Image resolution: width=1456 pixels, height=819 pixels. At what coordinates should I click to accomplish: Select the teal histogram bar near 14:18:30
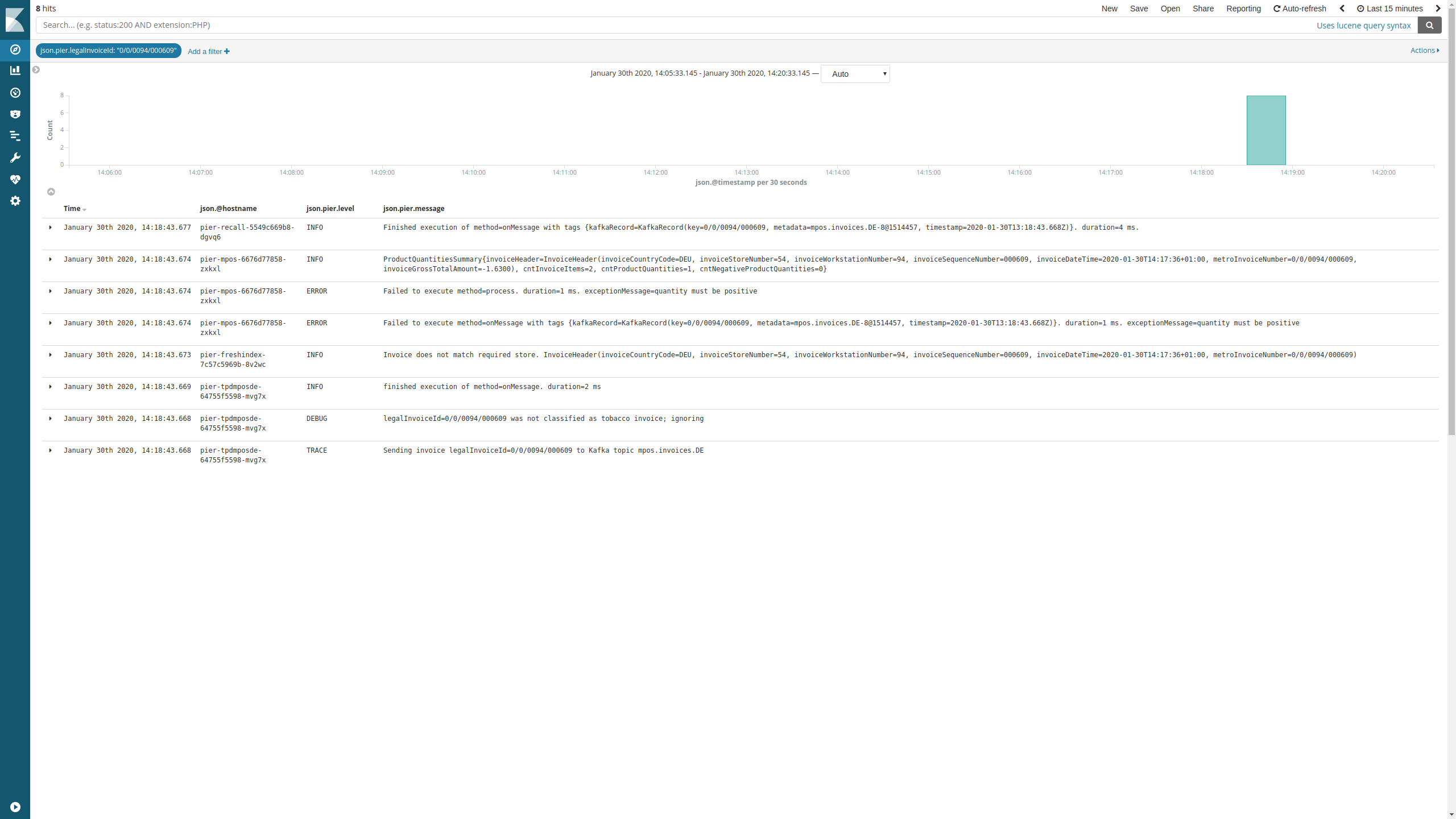point(1265,130)
